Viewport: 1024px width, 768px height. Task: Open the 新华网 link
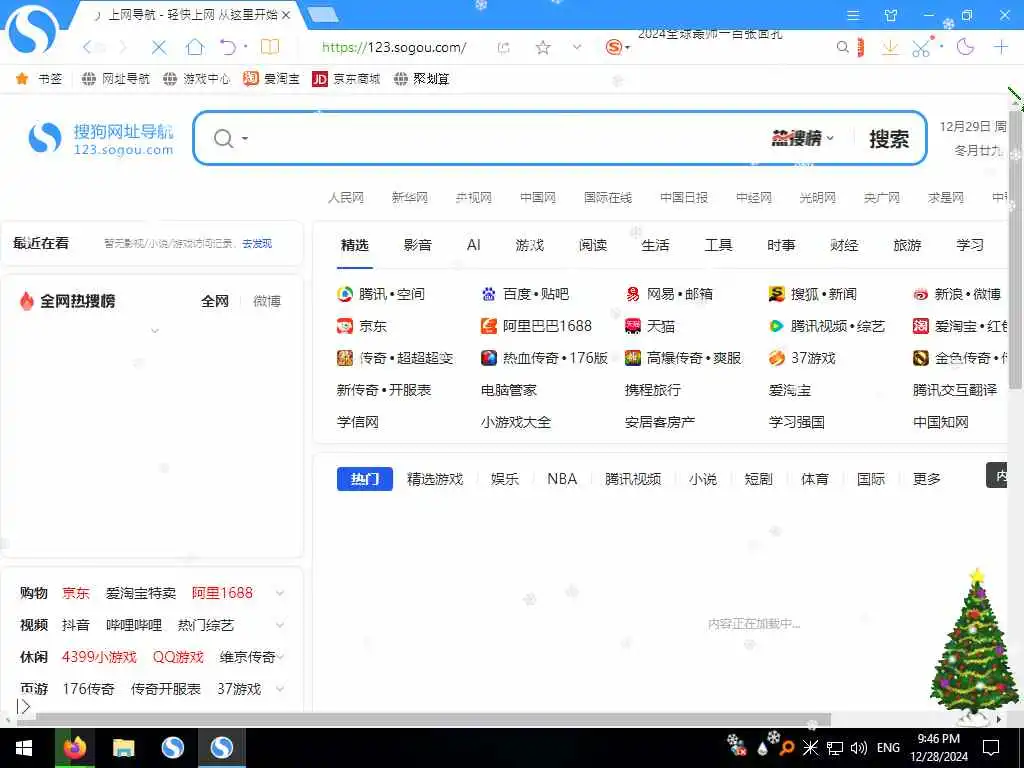click(409, 197)
